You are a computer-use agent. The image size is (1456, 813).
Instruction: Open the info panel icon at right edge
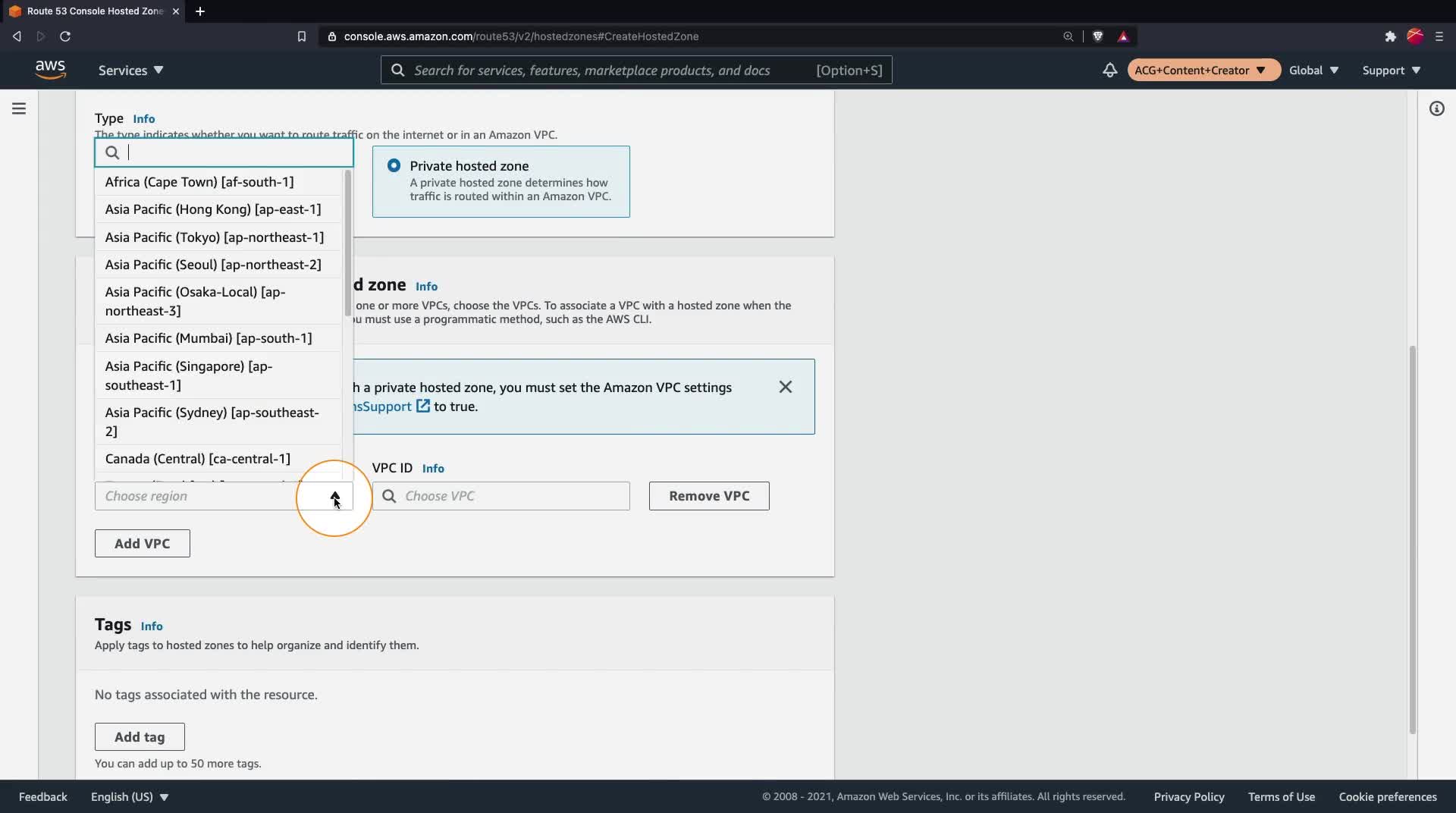click(1436, 108)
